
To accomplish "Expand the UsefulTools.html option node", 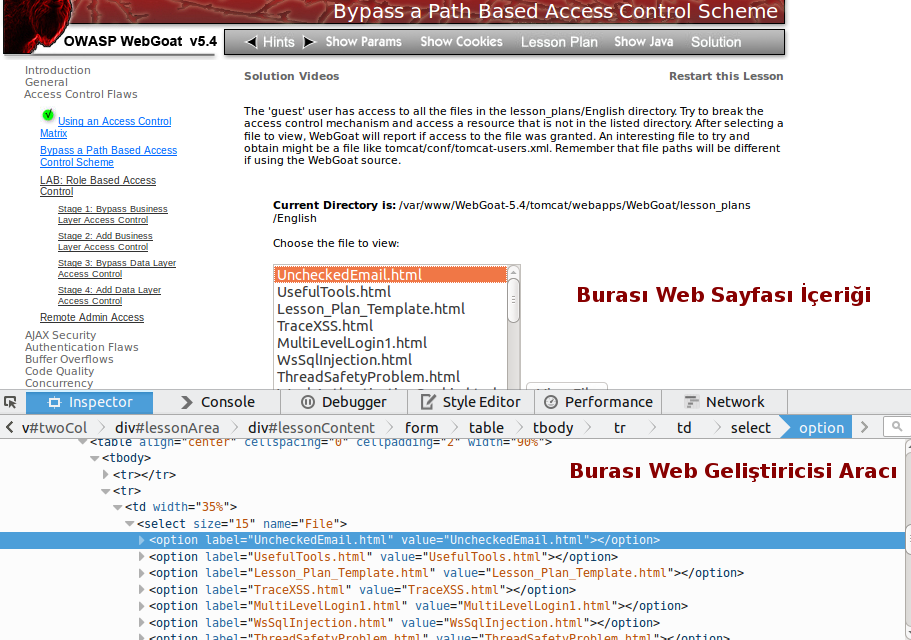I will [141, 556].
